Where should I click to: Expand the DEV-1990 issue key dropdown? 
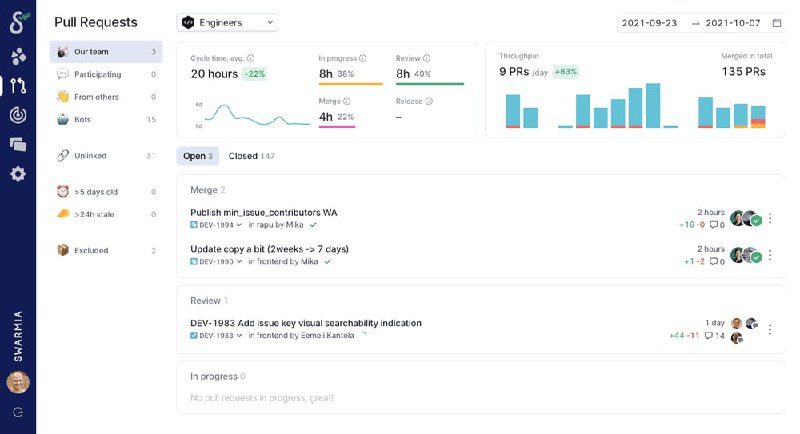click(x=240, y=261)
